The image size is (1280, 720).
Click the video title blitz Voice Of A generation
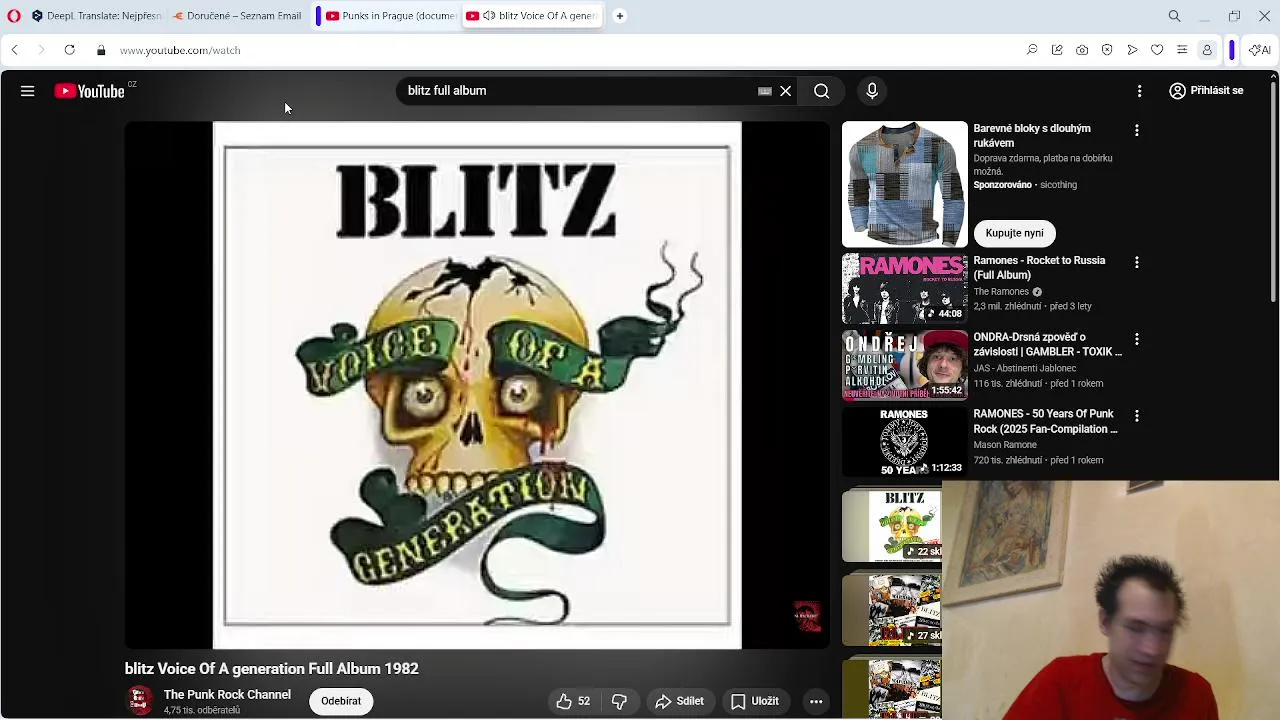(272, 668)
